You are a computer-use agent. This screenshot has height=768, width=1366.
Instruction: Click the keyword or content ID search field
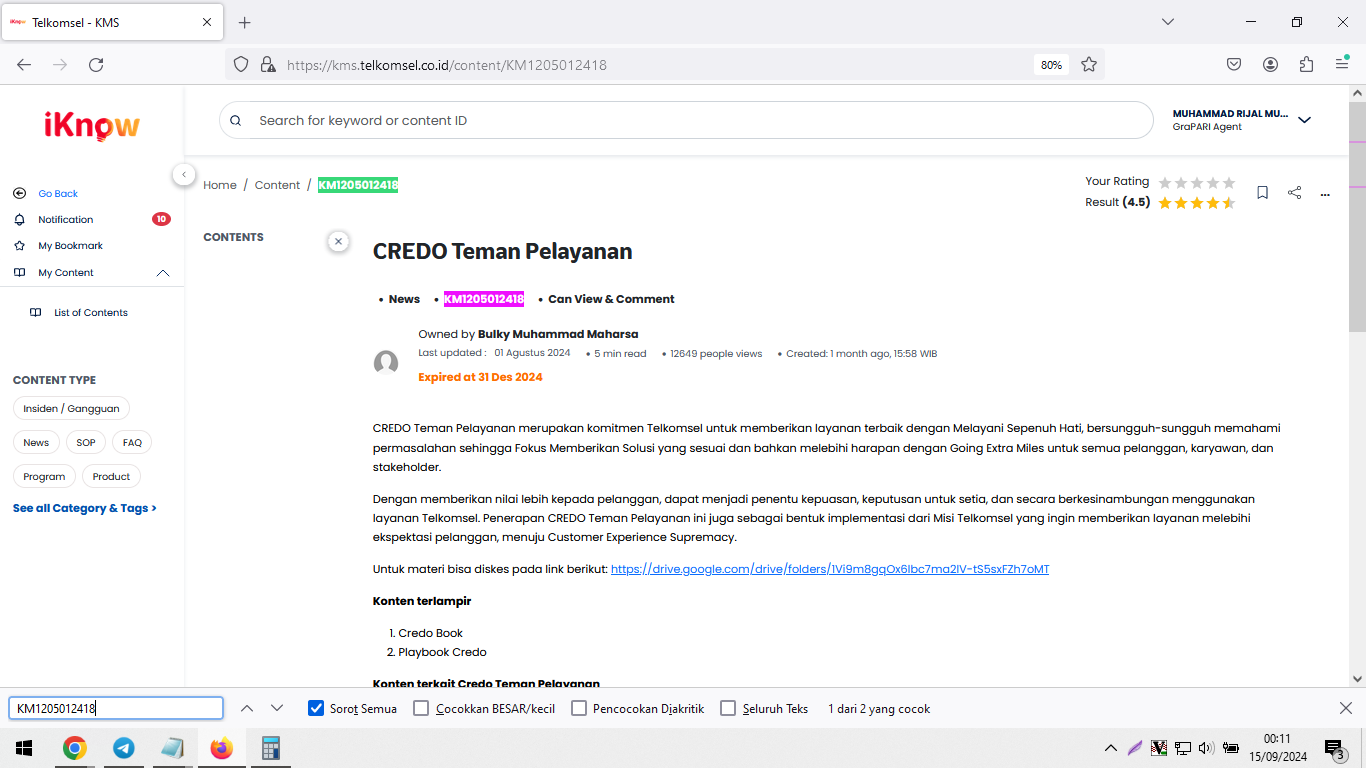pos(686,120)
